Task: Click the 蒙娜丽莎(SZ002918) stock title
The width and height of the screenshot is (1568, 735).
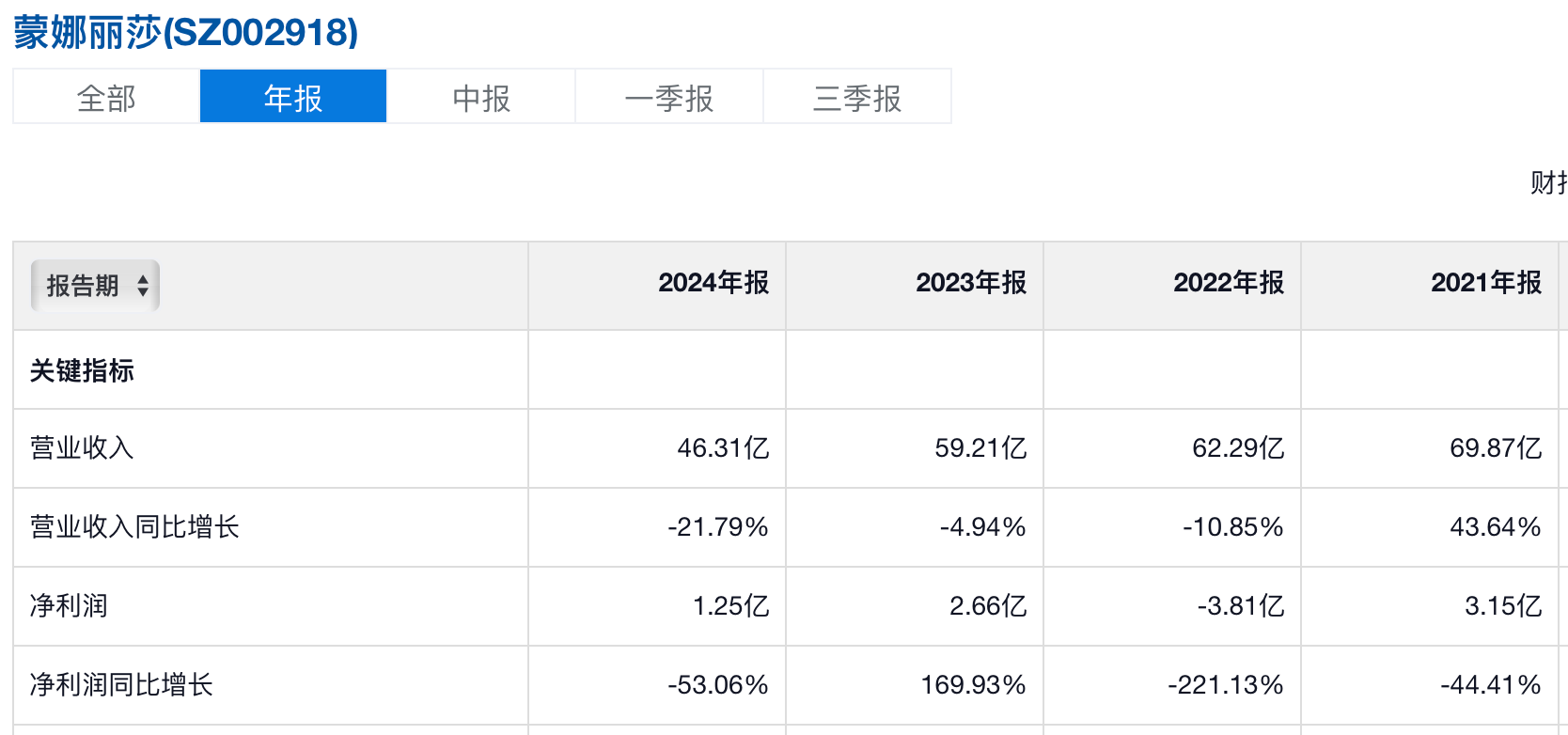Action: click(186, 33)
